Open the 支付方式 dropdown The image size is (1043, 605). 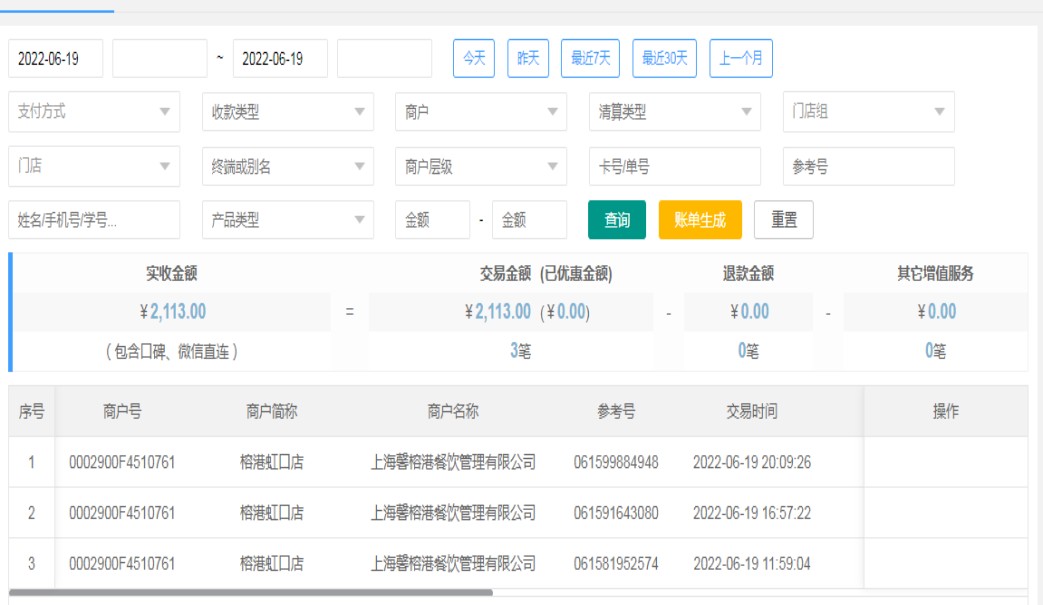pyautogui.click(x=94, y=112)
